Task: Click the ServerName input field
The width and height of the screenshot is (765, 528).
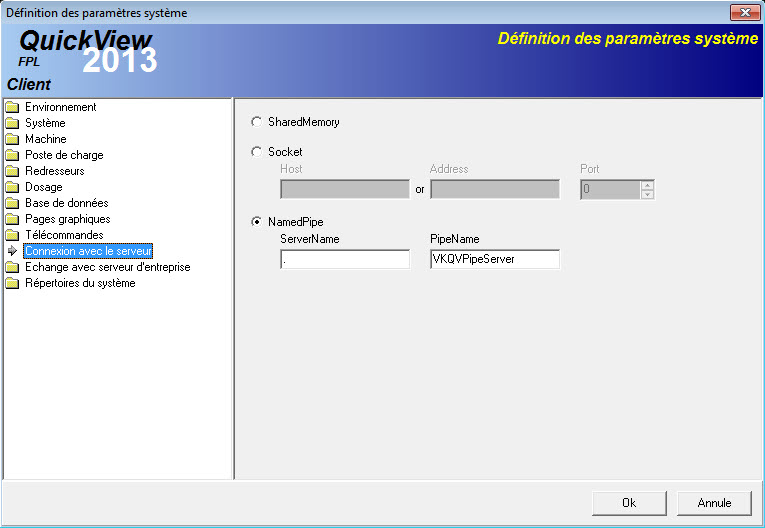Action: [x=345, y=259]
